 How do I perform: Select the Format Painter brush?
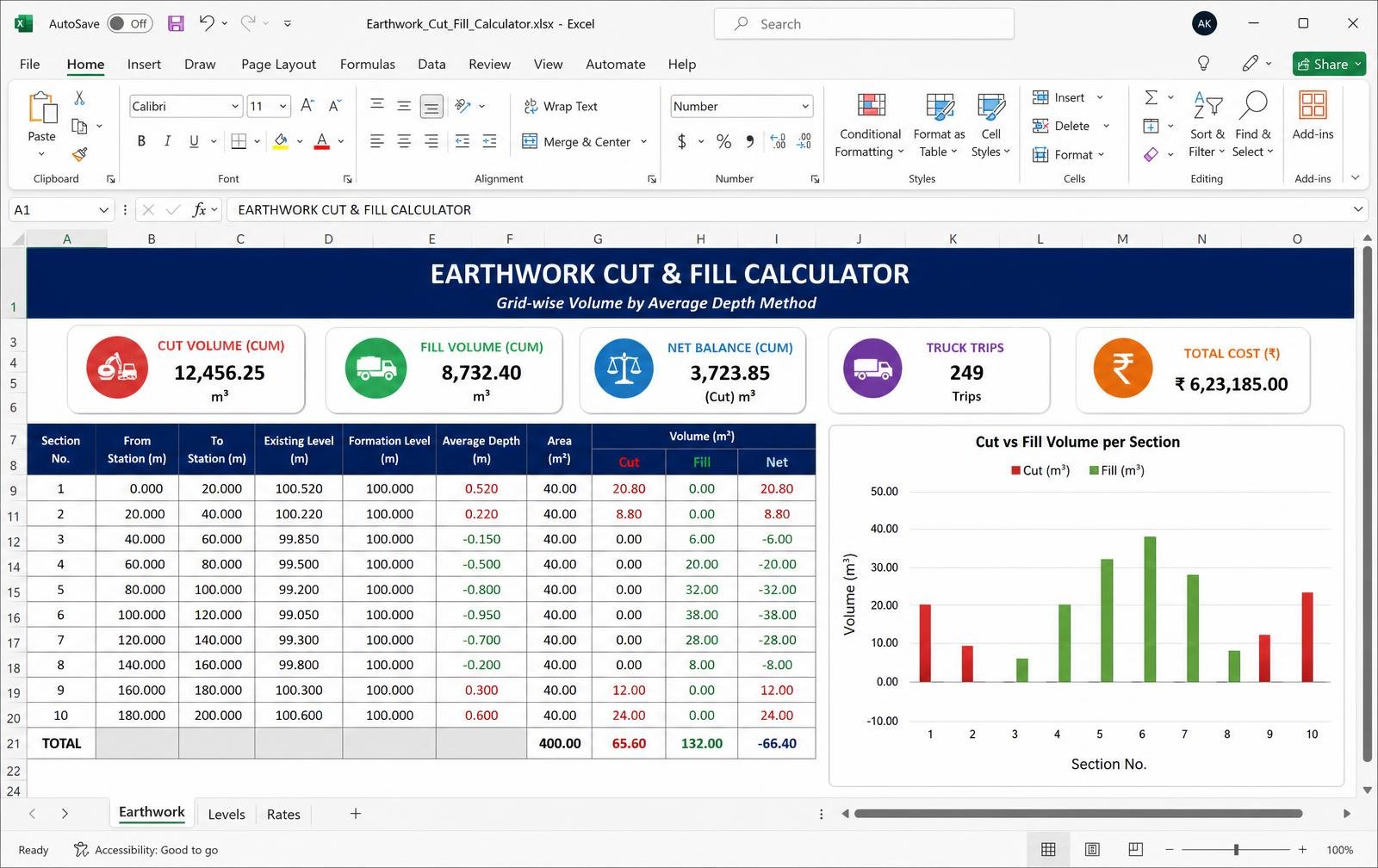[79, 154]
